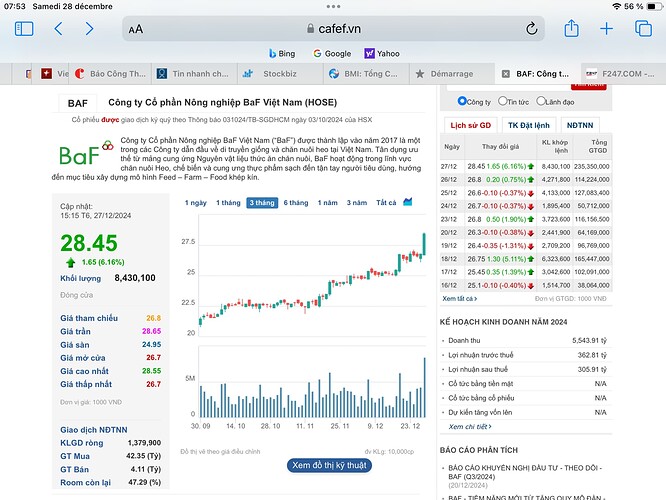Screen dimensions: 666x500
Task: Open the Yahoo favorite
Action: coord(382,54)
